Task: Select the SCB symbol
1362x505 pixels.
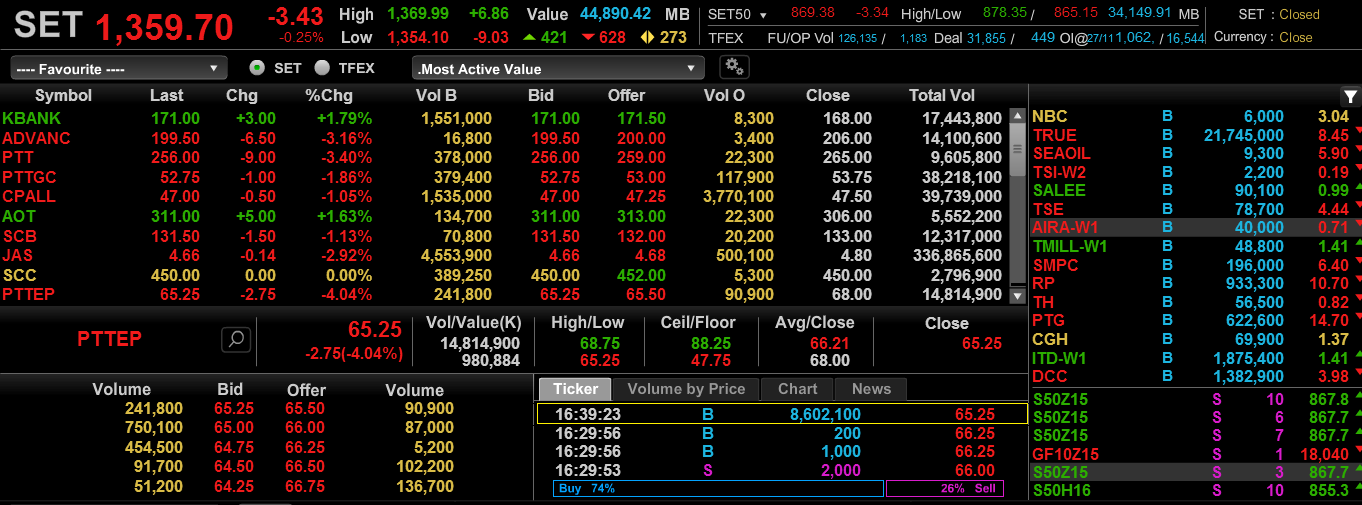Action: 19,236
